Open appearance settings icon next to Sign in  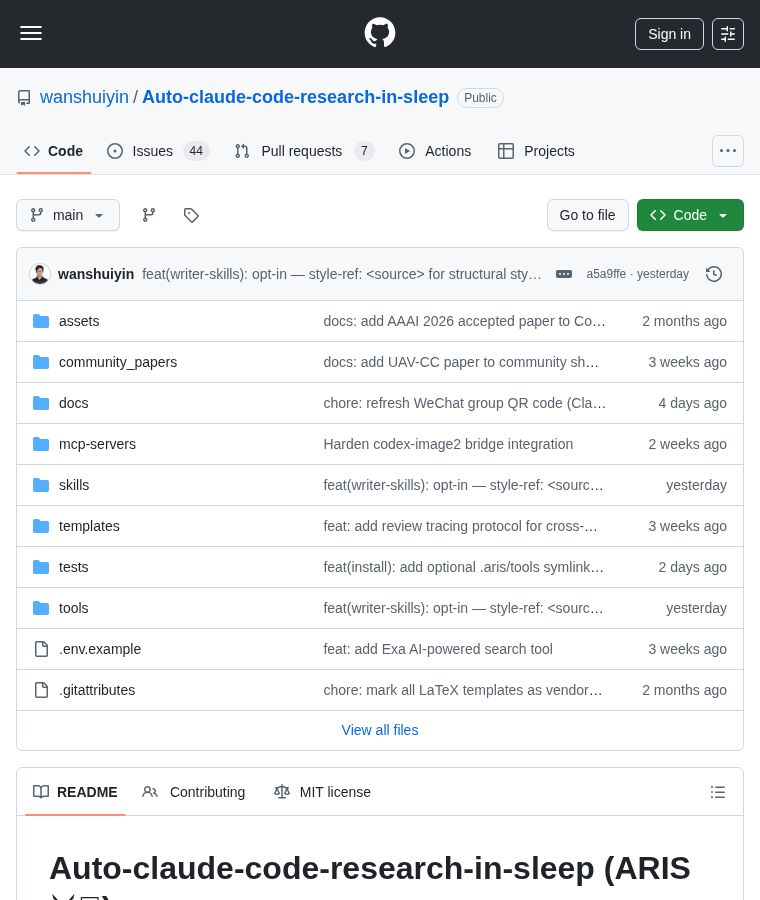(728, 34)
